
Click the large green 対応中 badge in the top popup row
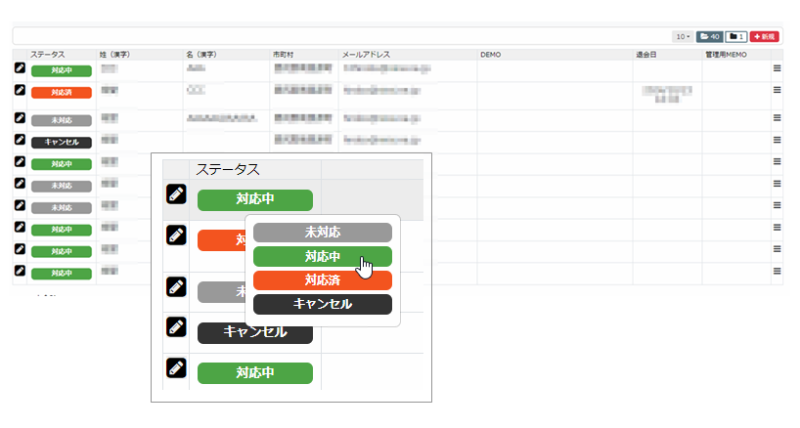click(x=255, y=199)
